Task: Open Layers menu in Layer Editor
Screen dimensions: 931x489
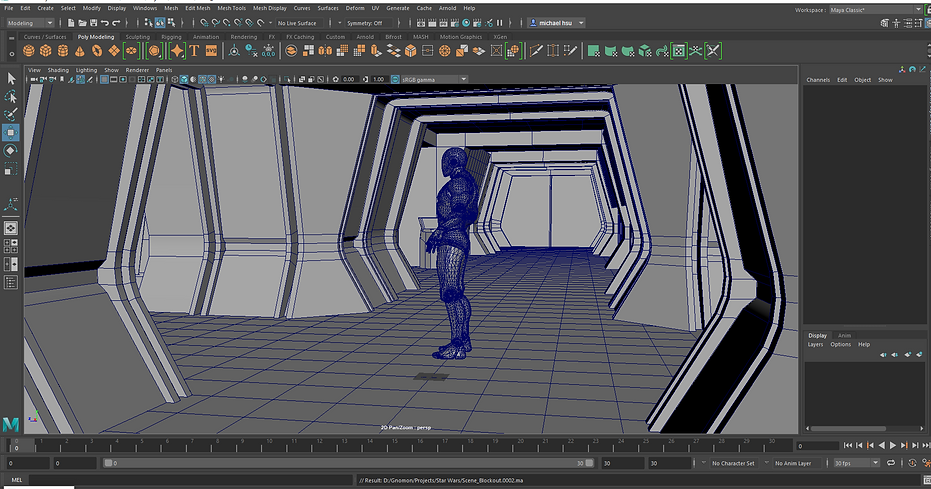Action: pos(815,344)
